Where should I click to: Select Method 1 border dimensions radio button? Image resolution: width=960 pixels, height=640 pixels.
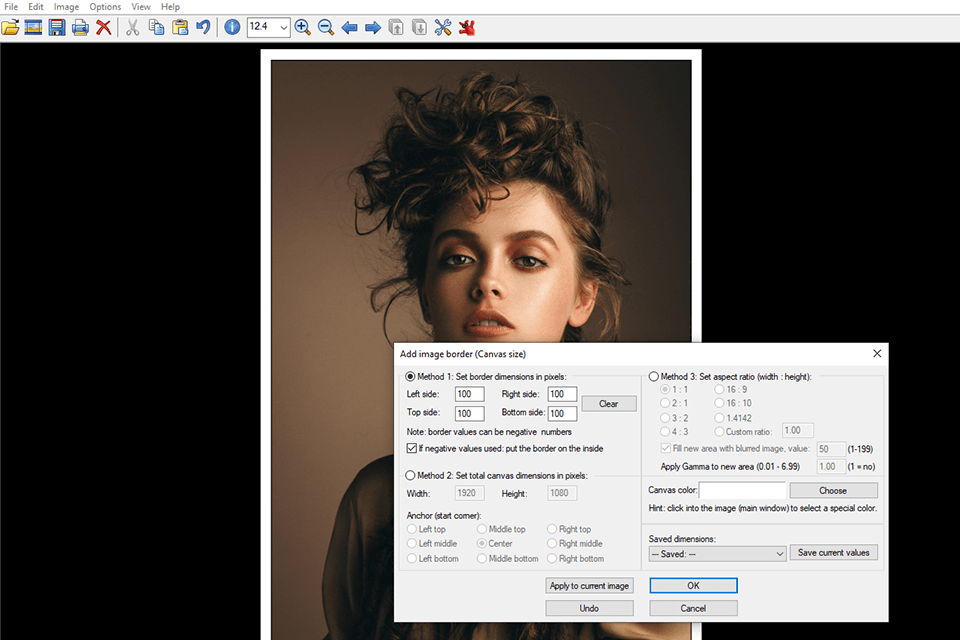coord(410,377)
